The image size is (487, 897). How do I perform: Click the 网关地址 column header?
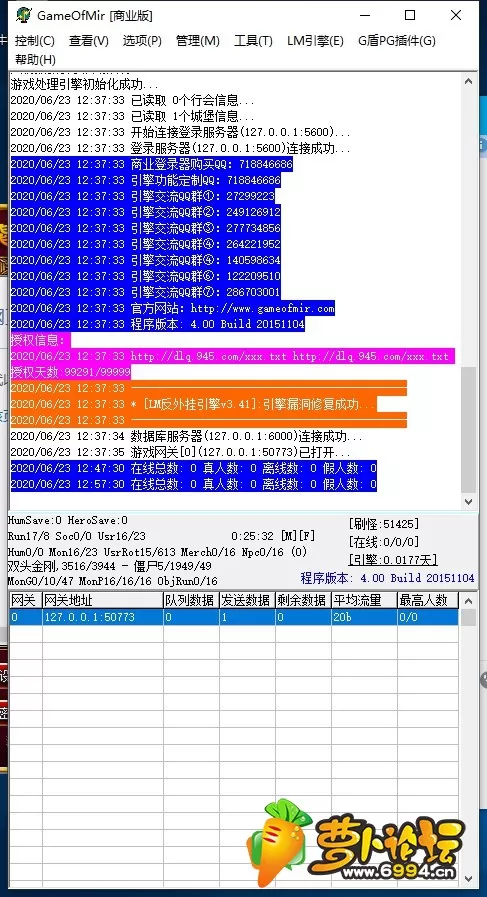coord(103,600)
